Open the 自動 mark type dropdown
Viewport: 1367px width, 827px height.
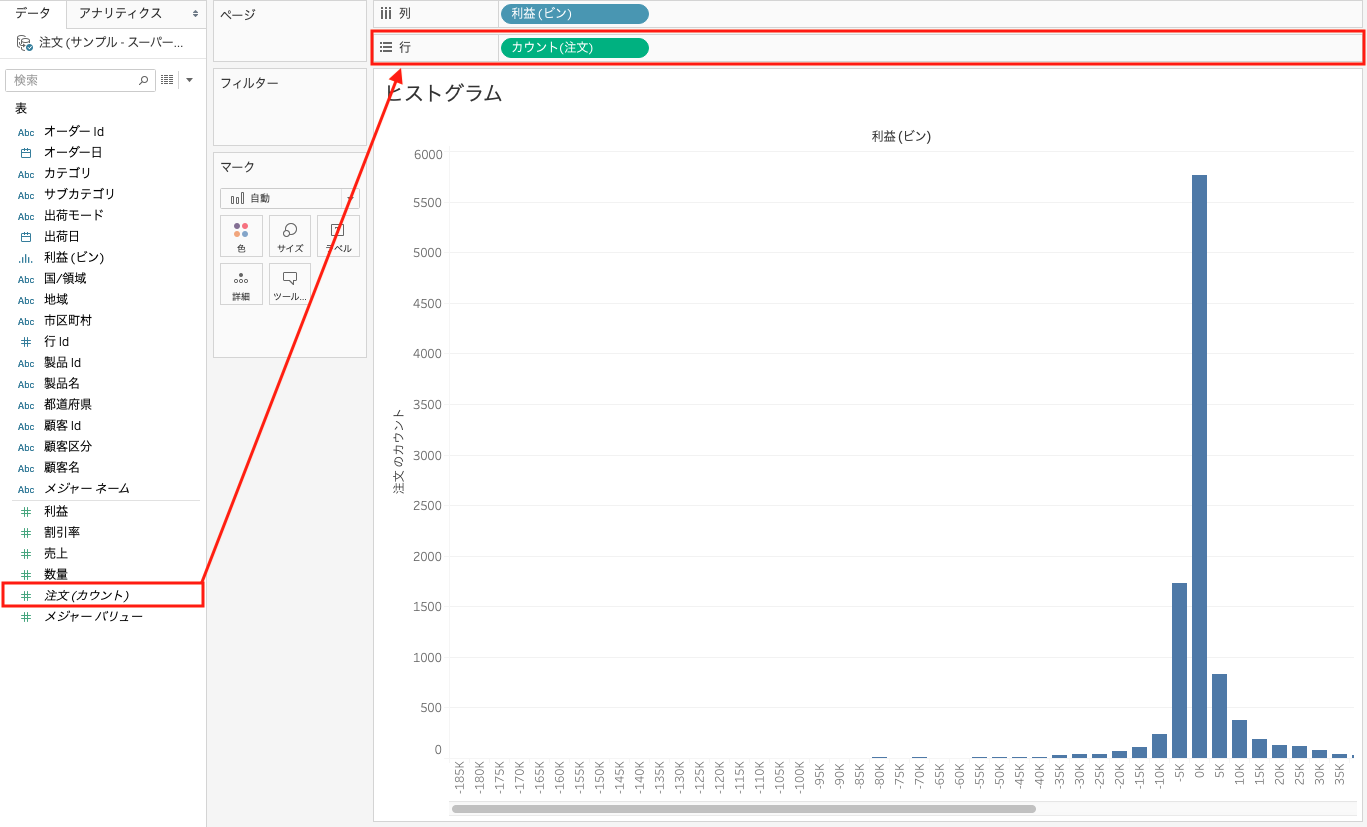click(350, 198)
